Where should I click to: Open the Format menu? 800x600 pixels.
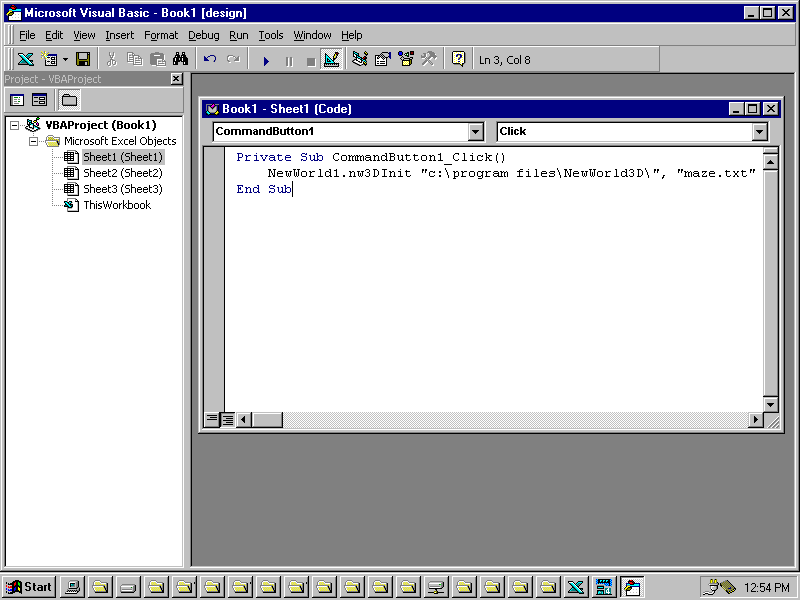click(x=161, y=35)
